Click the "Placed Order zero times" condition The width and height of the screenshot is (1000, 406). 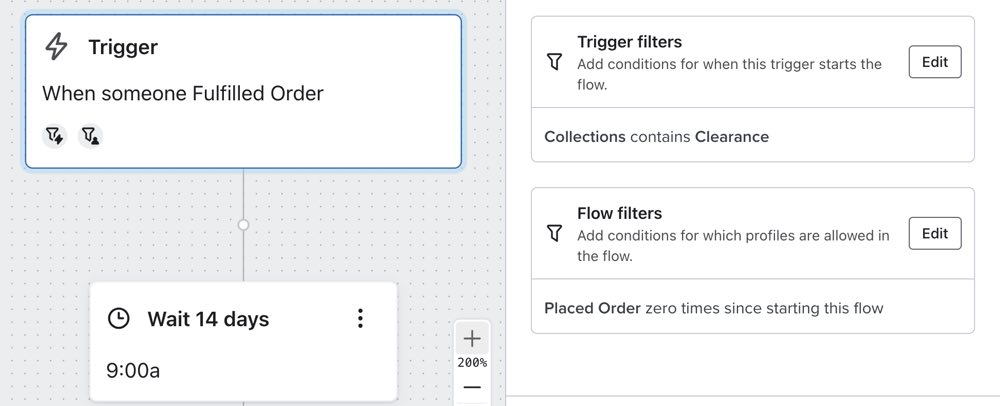(713, 308)
